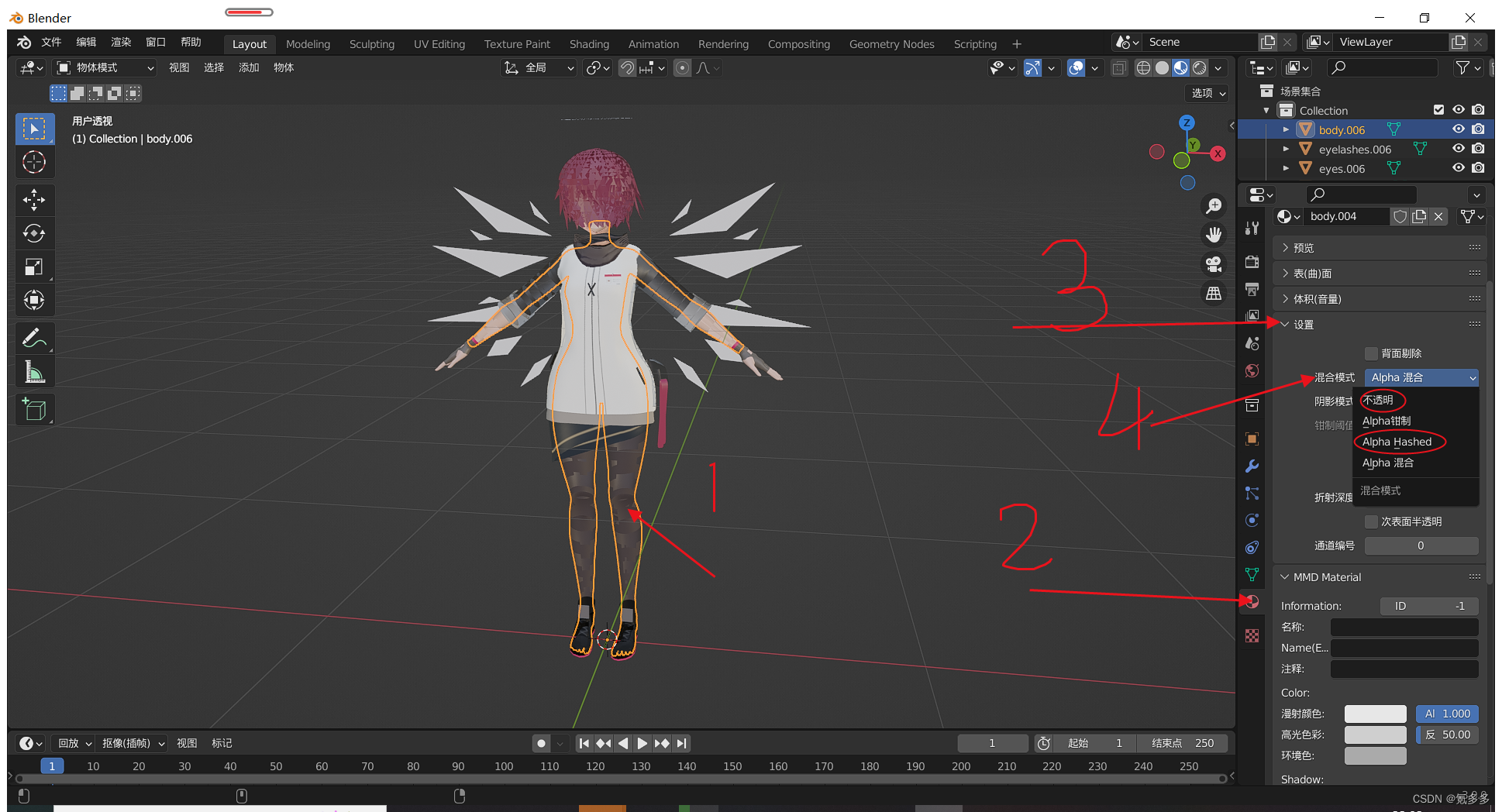Viewport: 1502px width, 812px height.
Task: Toggle Collection exclude checkbox
Action: point(1438,110)
